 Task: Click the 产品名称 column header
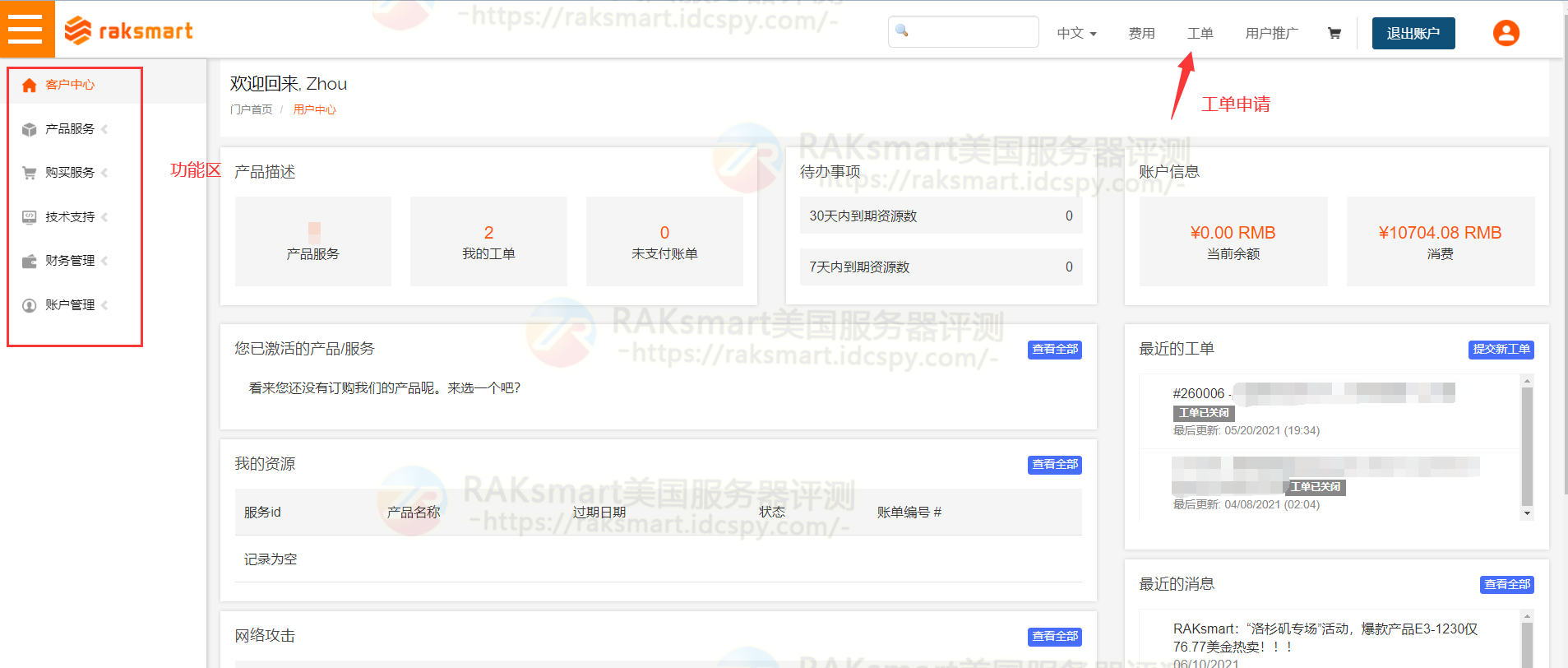point(414,513)
